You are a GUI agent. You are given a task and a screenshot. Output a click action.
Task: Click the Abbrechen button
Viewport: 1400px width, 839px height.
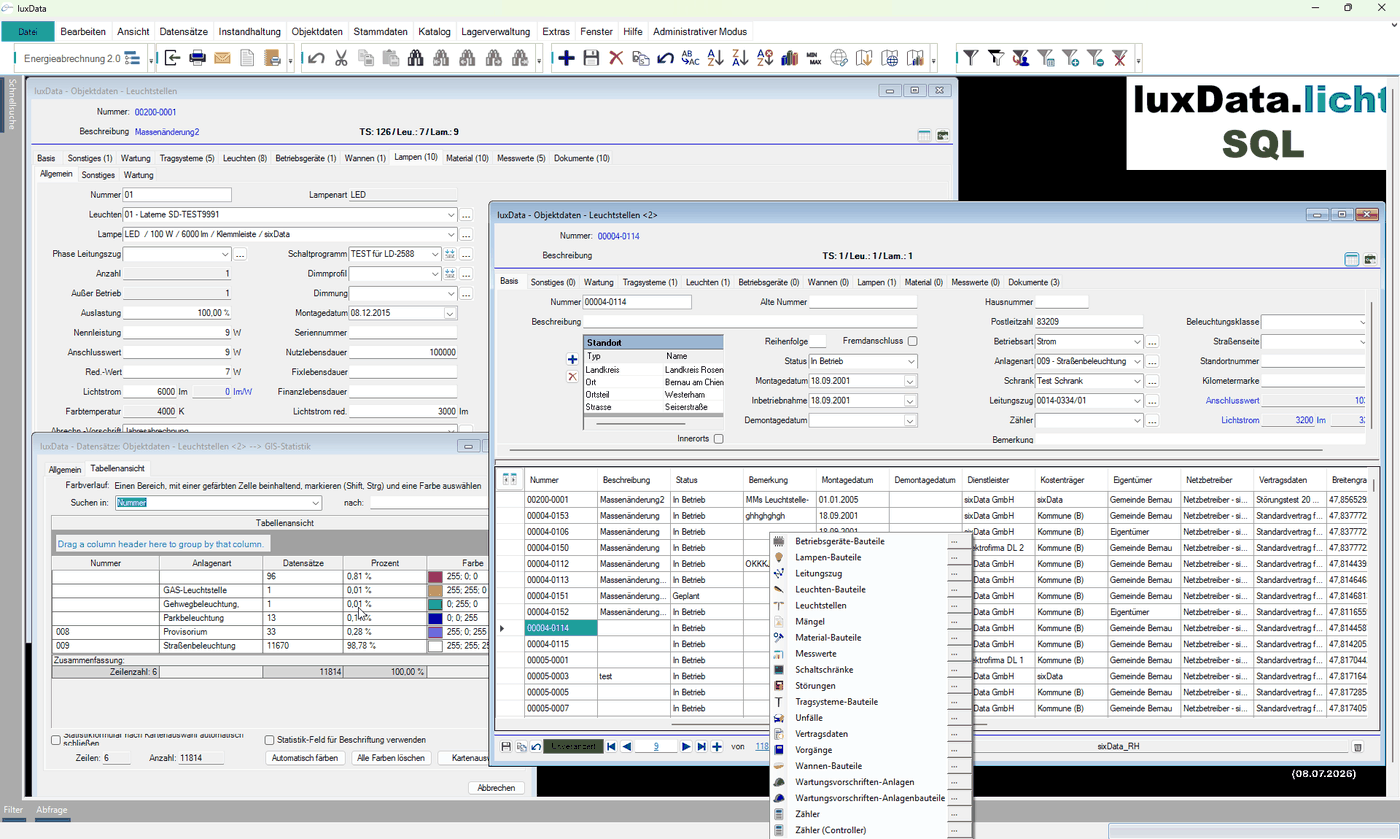(496, 788)
